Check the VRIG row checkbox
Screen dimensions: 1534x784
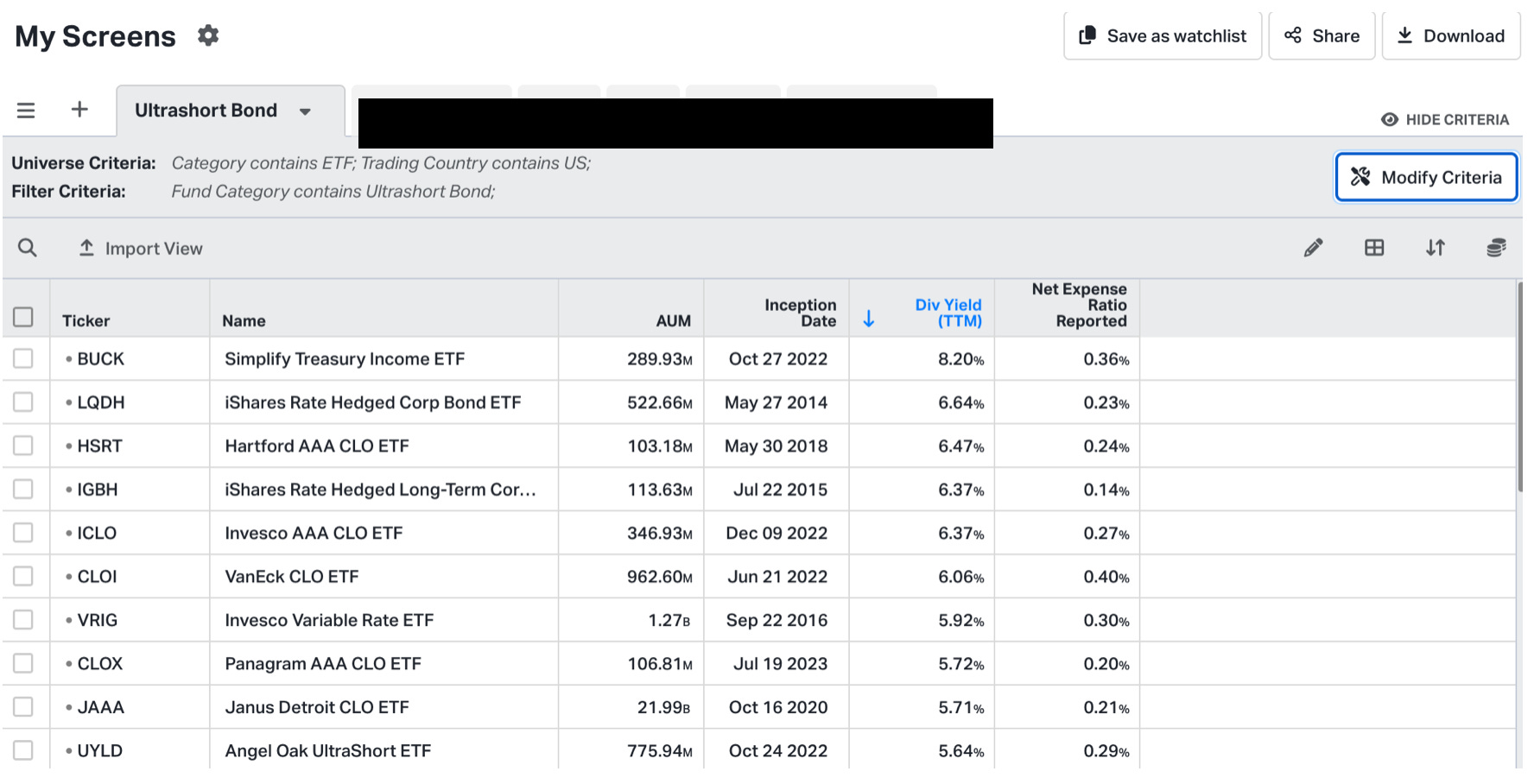pyautogui.click(x=23, y=620)
